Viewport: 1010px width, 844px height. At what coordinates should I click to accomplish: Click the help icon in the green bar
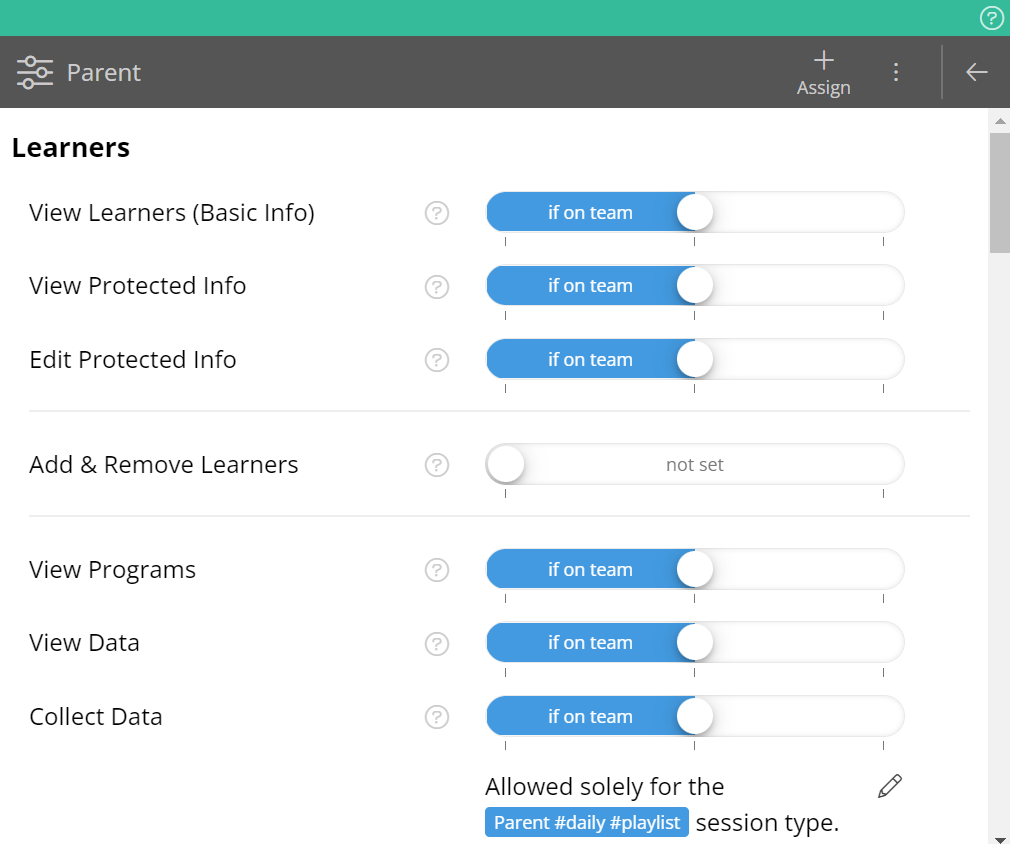click(x=991, y=18)
